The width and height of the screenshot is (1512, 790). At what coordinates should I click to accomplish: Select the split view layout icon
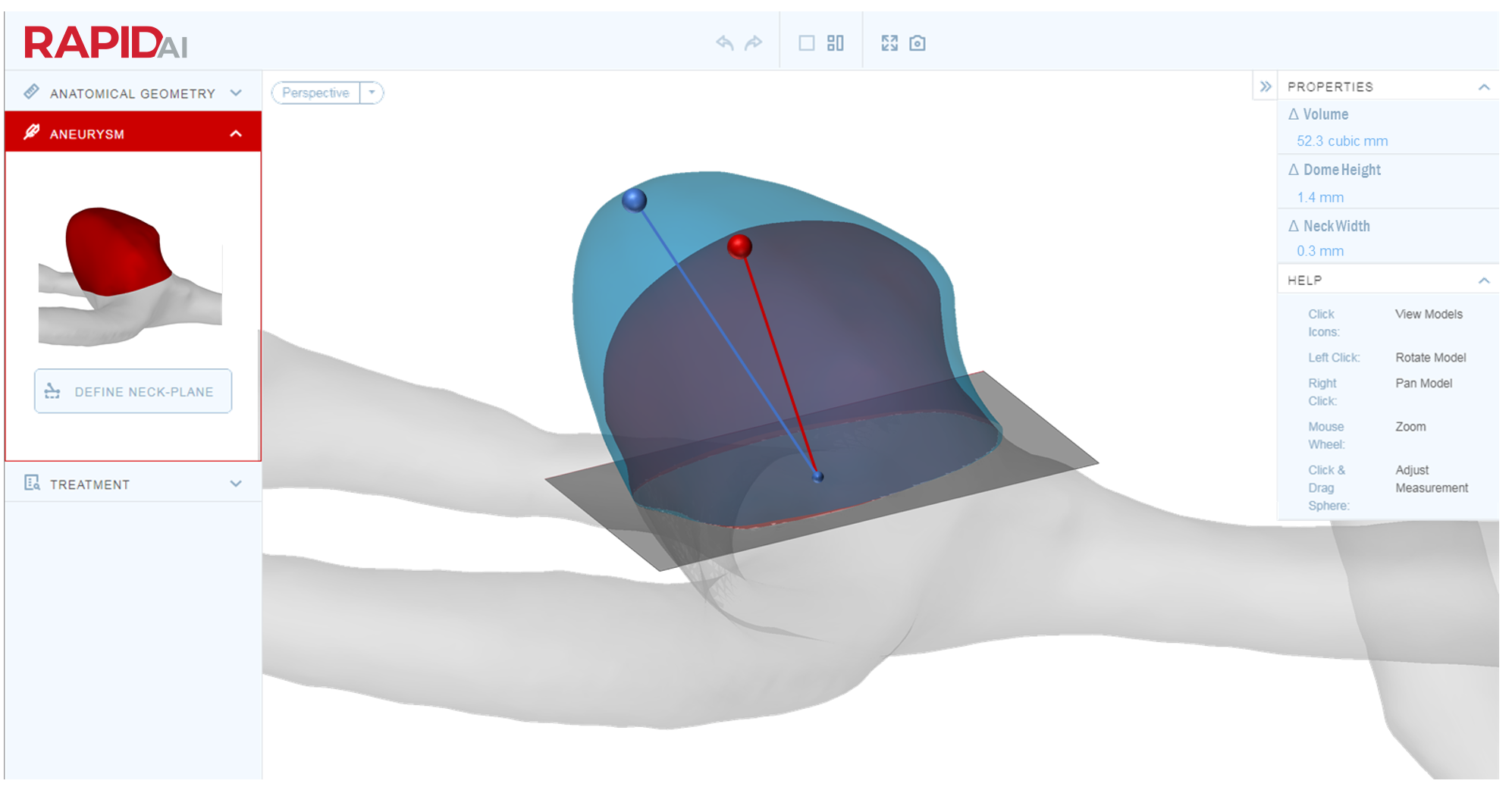click(x=835, y=43)
